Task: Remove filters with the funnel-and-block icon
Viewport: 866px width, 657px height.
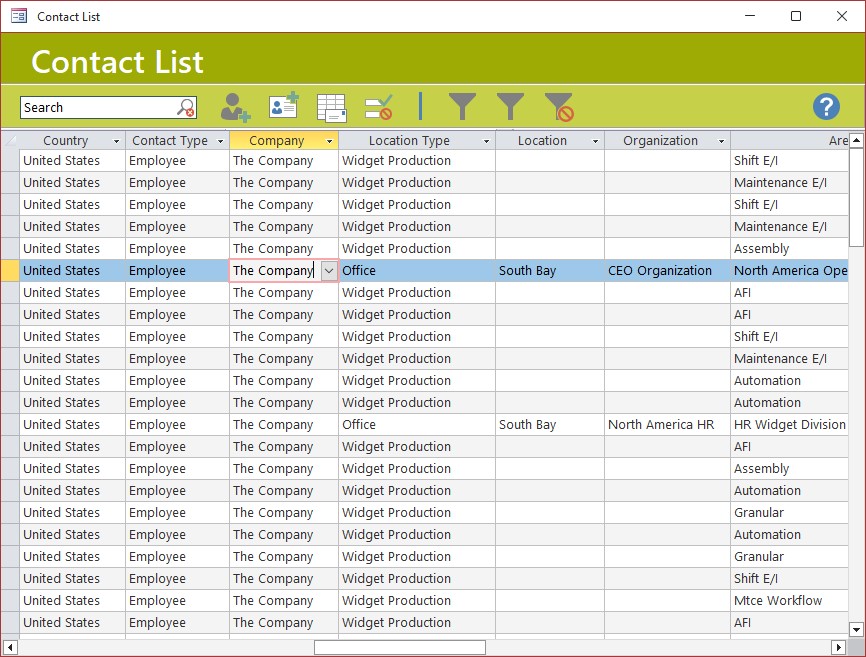Action: (x=559, y=107)
